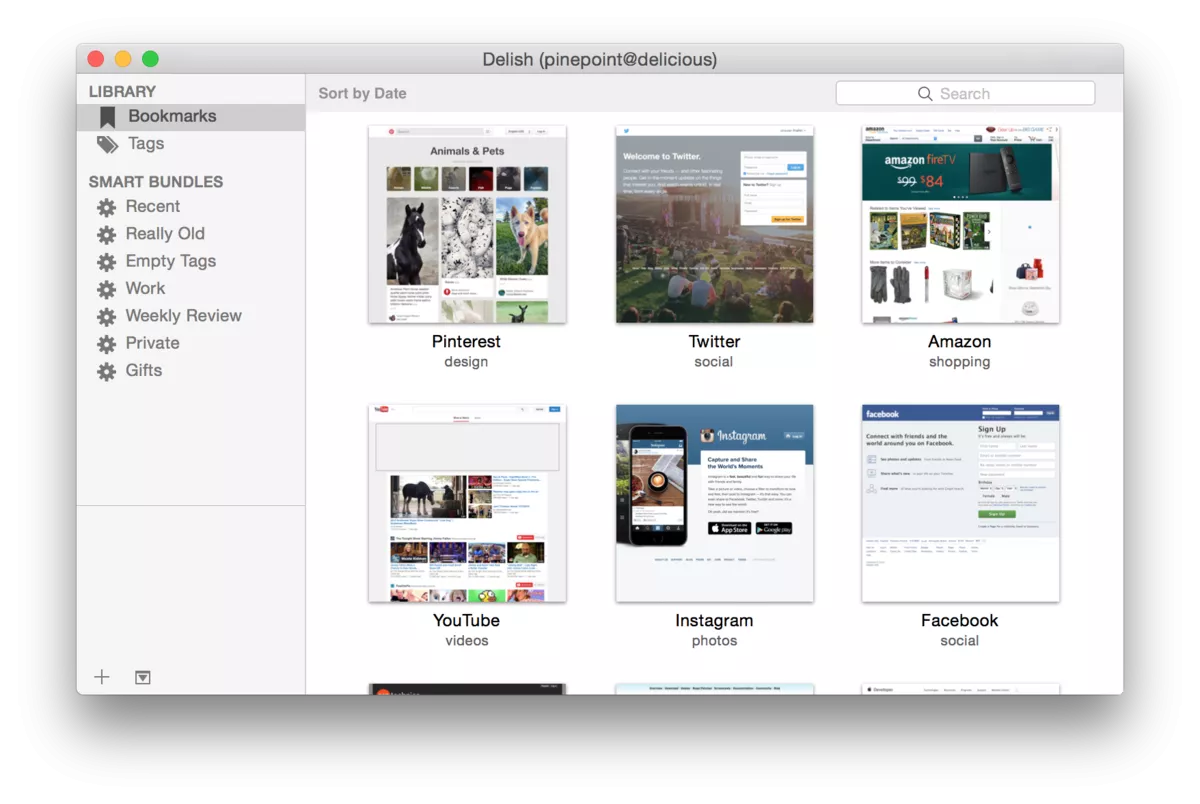Minimize the window with yellow button

(x=123, y=59)
